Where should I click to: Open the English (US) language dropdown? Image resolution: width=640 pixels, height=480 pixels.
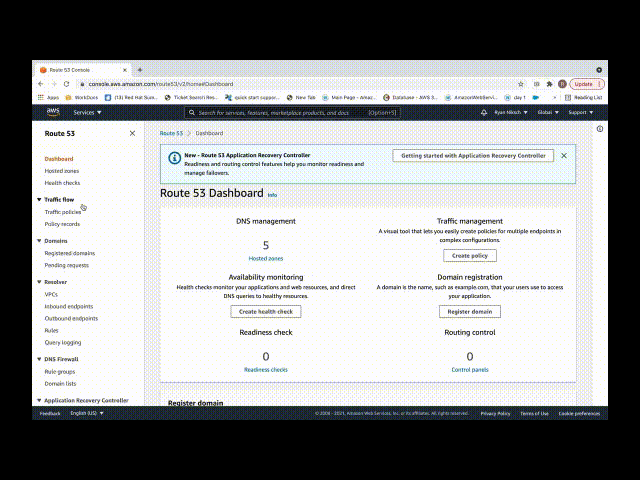pyautogui.click(x=87, y=413)
